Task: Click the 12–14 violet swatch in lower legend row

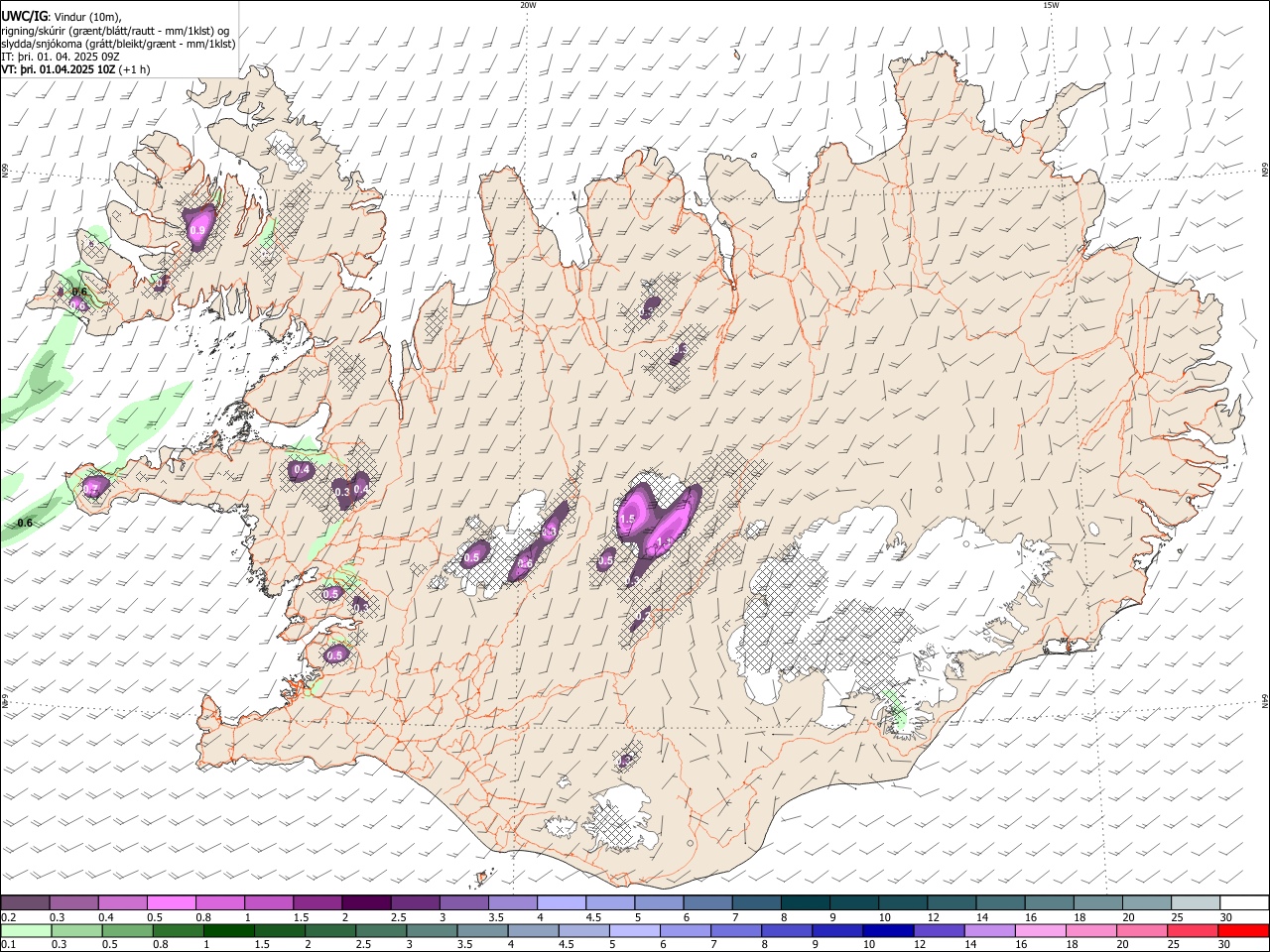Action: (939, 931)
